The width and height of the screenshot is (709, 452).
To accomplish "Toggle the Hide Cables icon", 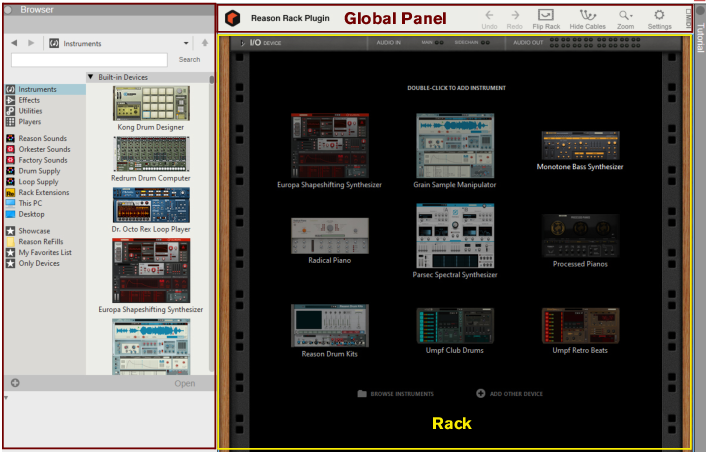I will click(x=587, y=15).
